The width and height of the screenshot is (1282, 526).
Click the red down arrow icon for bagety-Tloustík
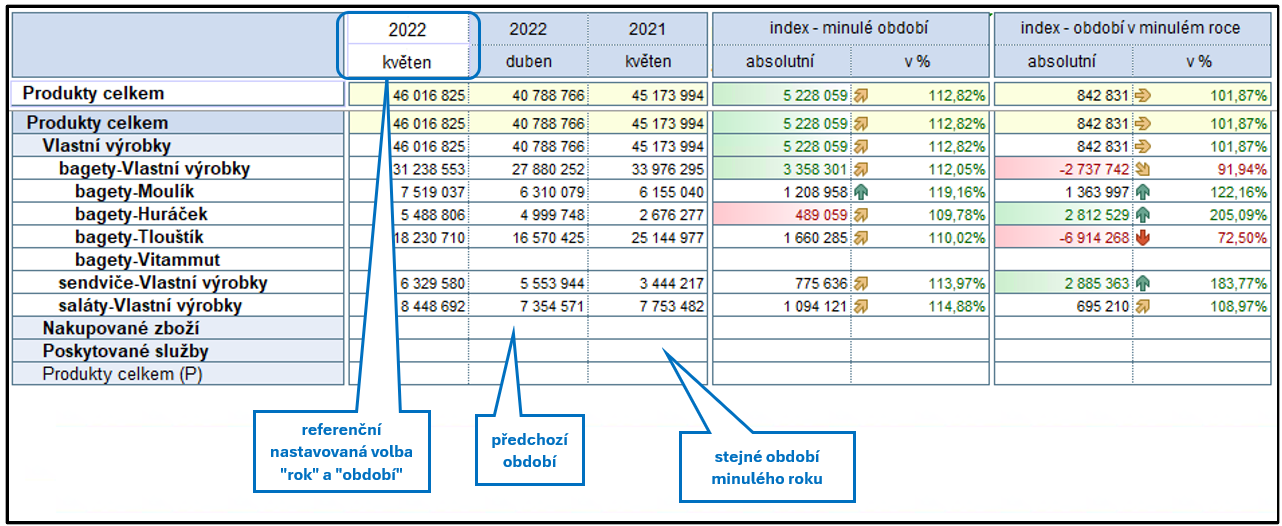click(x=1143, y=238)
